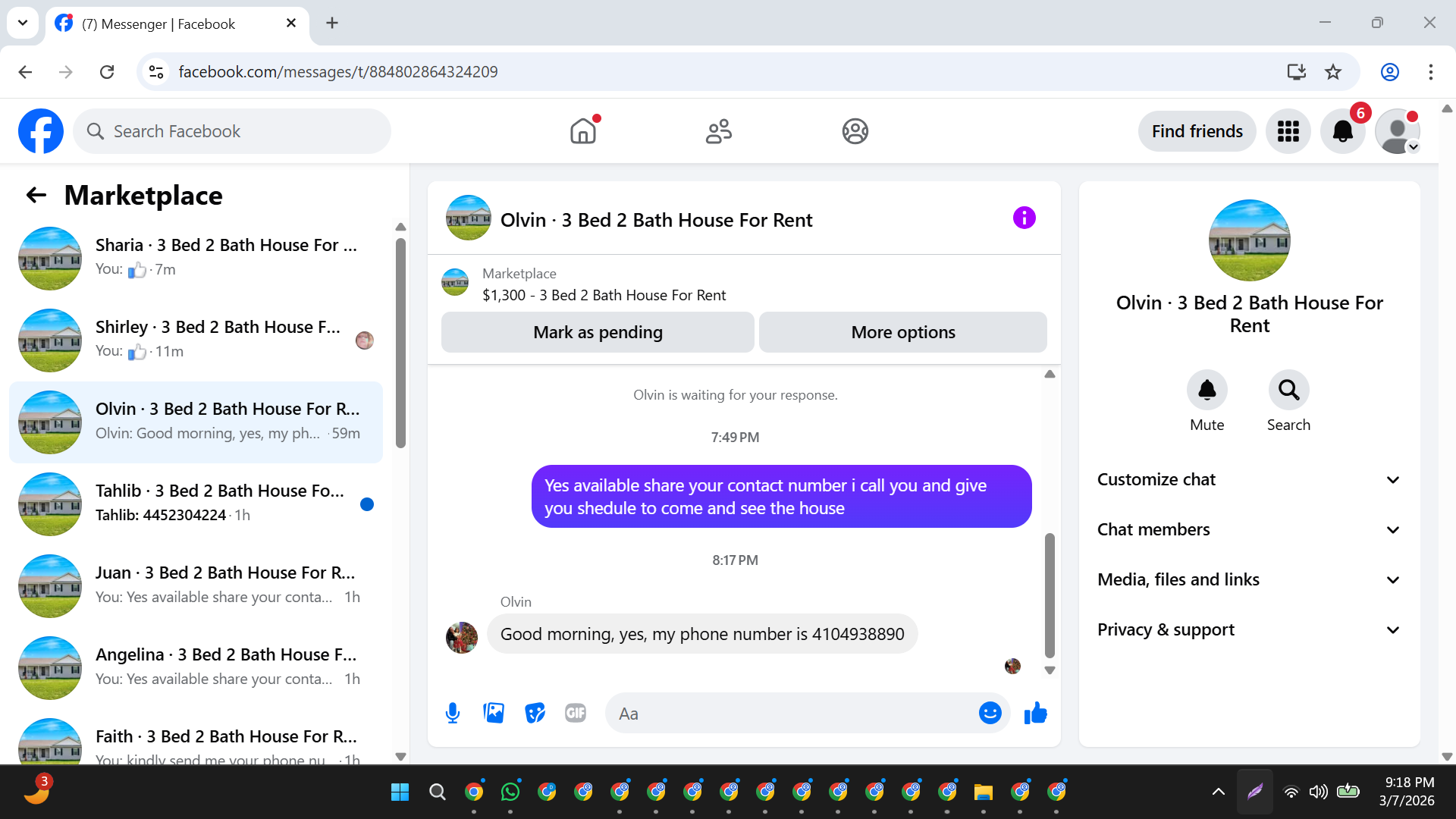This screenshot has height=819, width=1456.
Task: Show hidden icons in the system tray
Action: (1218, 792)
